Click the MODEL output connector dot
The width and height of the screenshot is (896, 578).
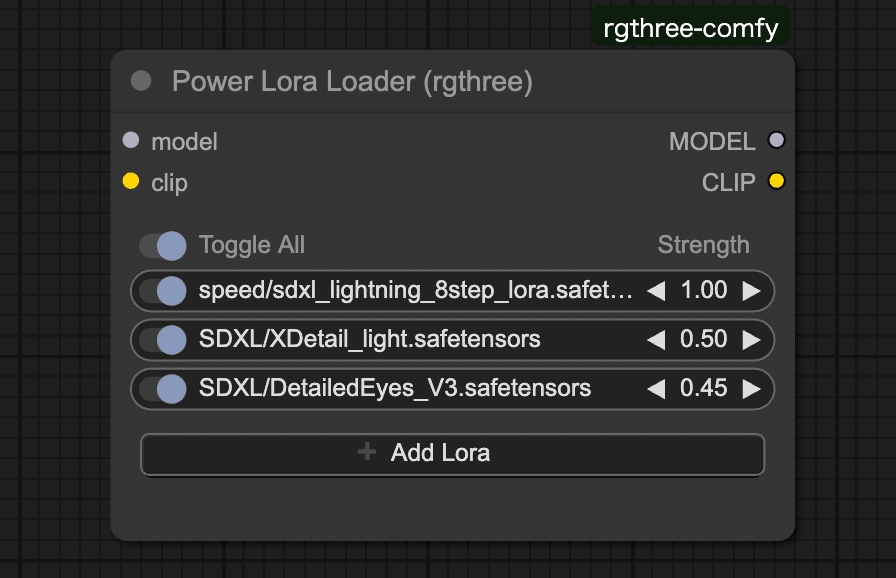(x=776, y=141)
